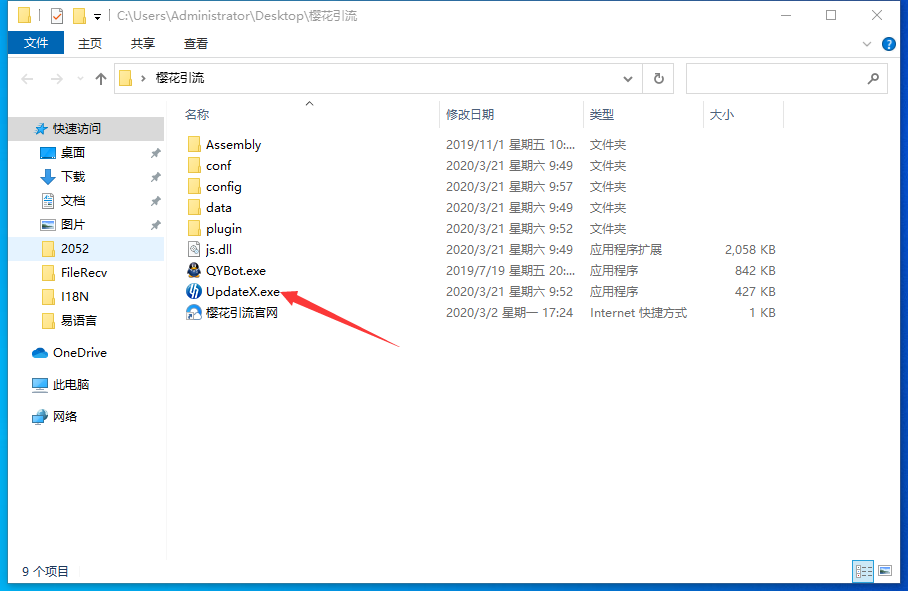This screenshot has height=591, width=908.
Task: Open quick access toolbar customize dropdown
Action: 97,17
